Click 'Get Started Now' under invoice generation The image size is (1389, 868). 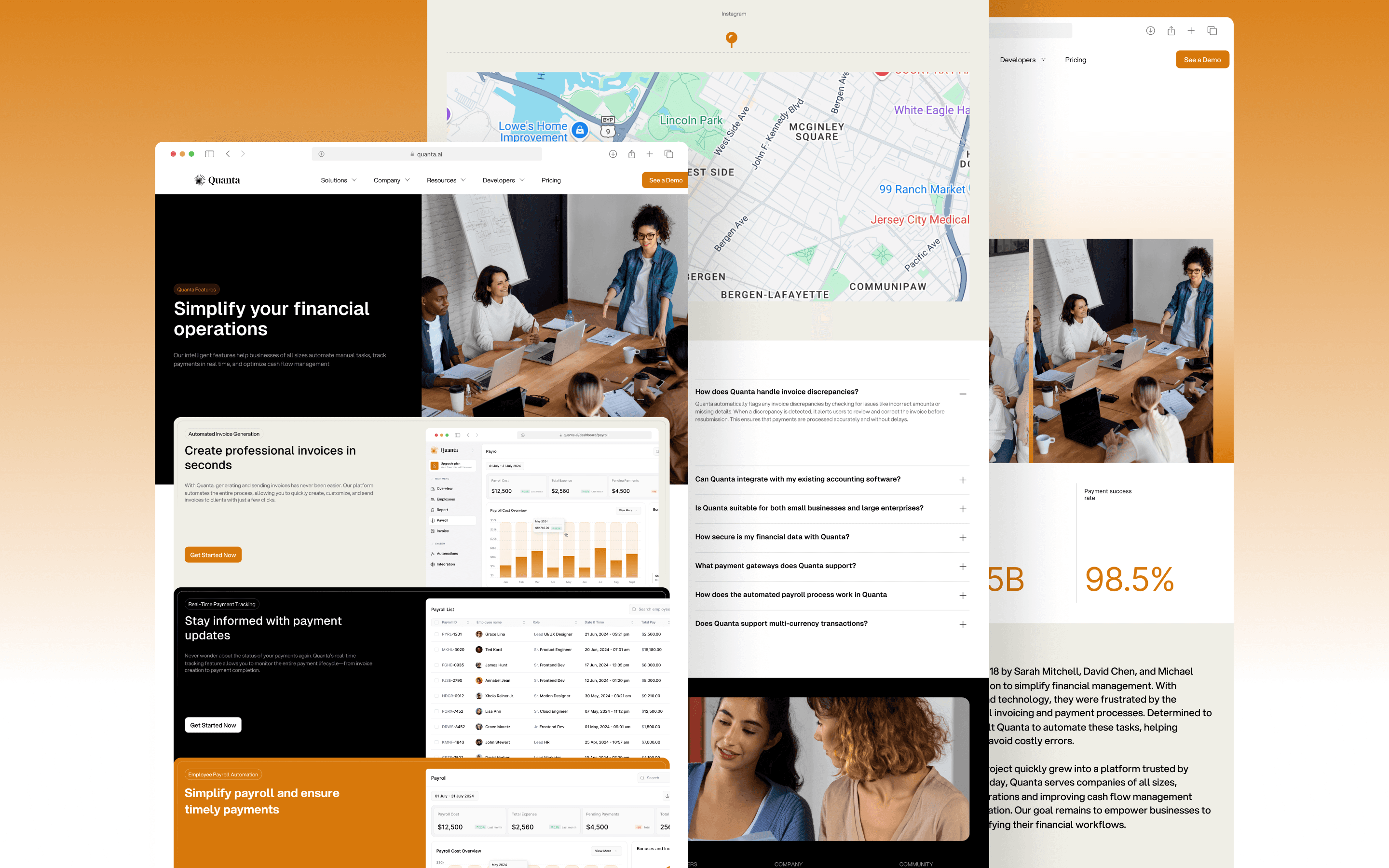[213, 555]
